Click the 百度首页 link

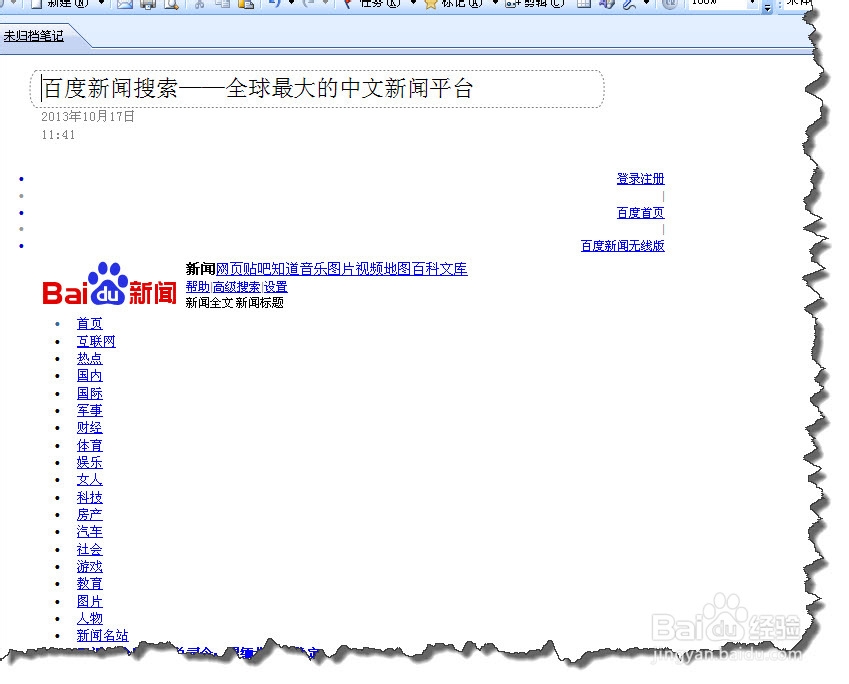(641, 213)
